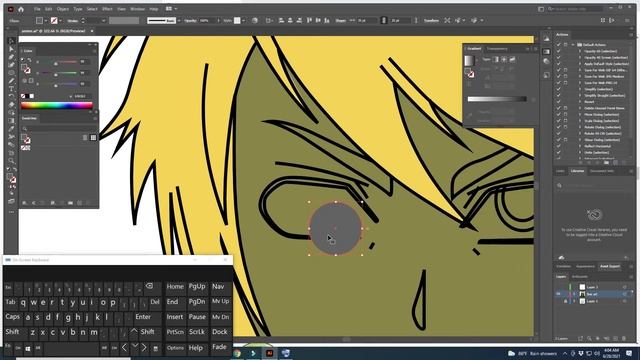
Task: Select the Ellipse shape tool
Action: coord(11,73)
